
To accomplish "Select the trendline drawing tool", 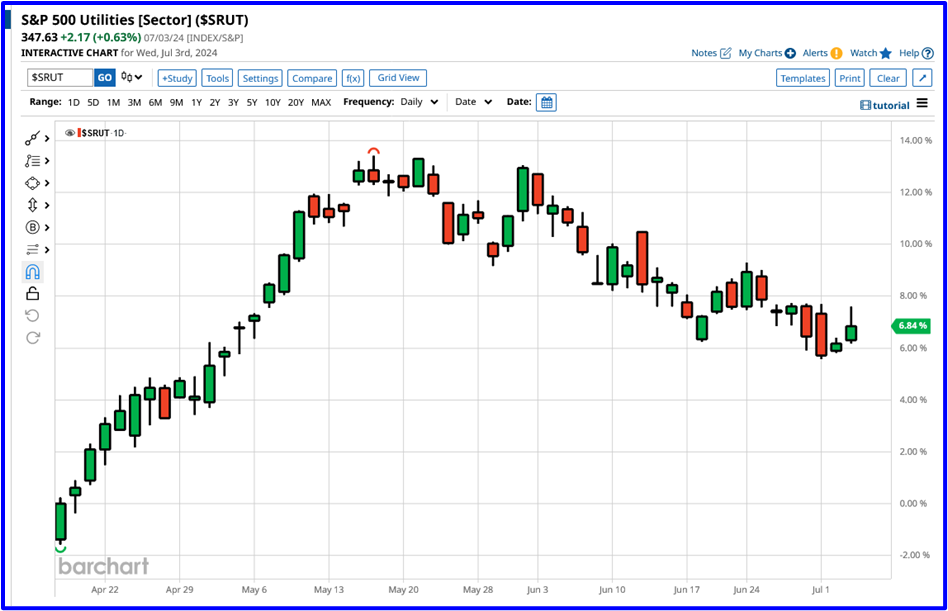I will pyautogui.click(x=30, y=137).
